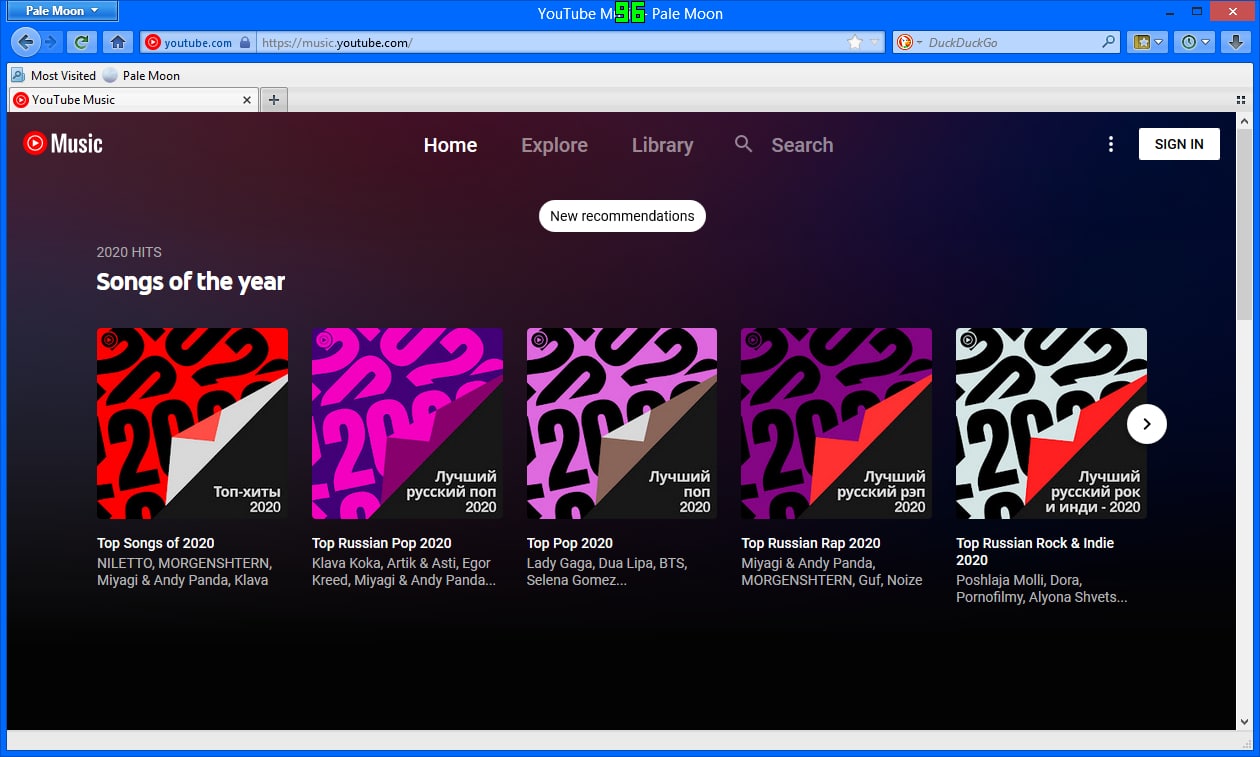Open the Pale Moon application menu button
1260x757 pixels.
point(63,11)
